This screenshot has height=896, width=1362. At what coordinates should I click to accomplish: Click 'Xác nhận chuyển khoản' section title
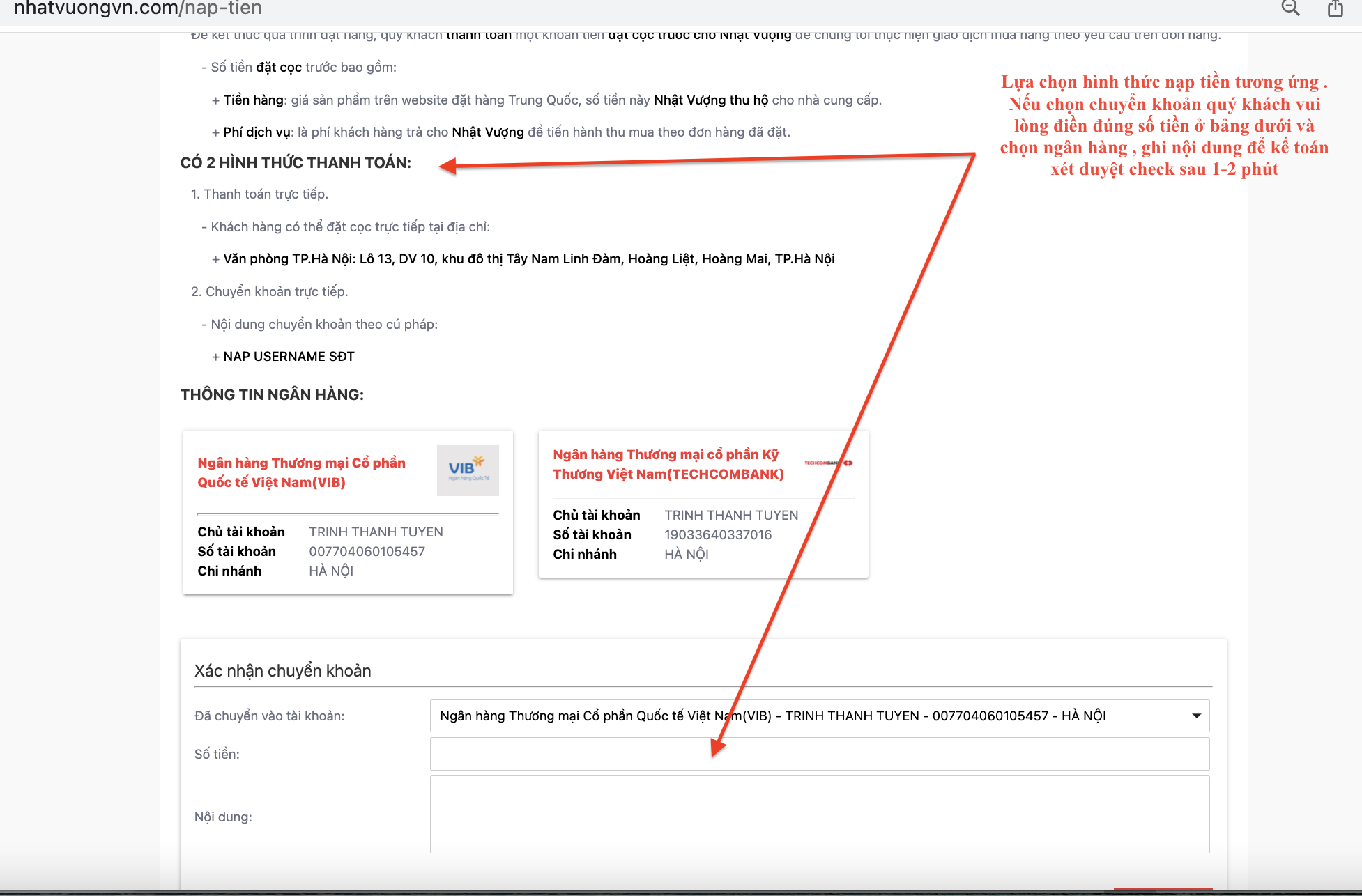coord(282,670)
